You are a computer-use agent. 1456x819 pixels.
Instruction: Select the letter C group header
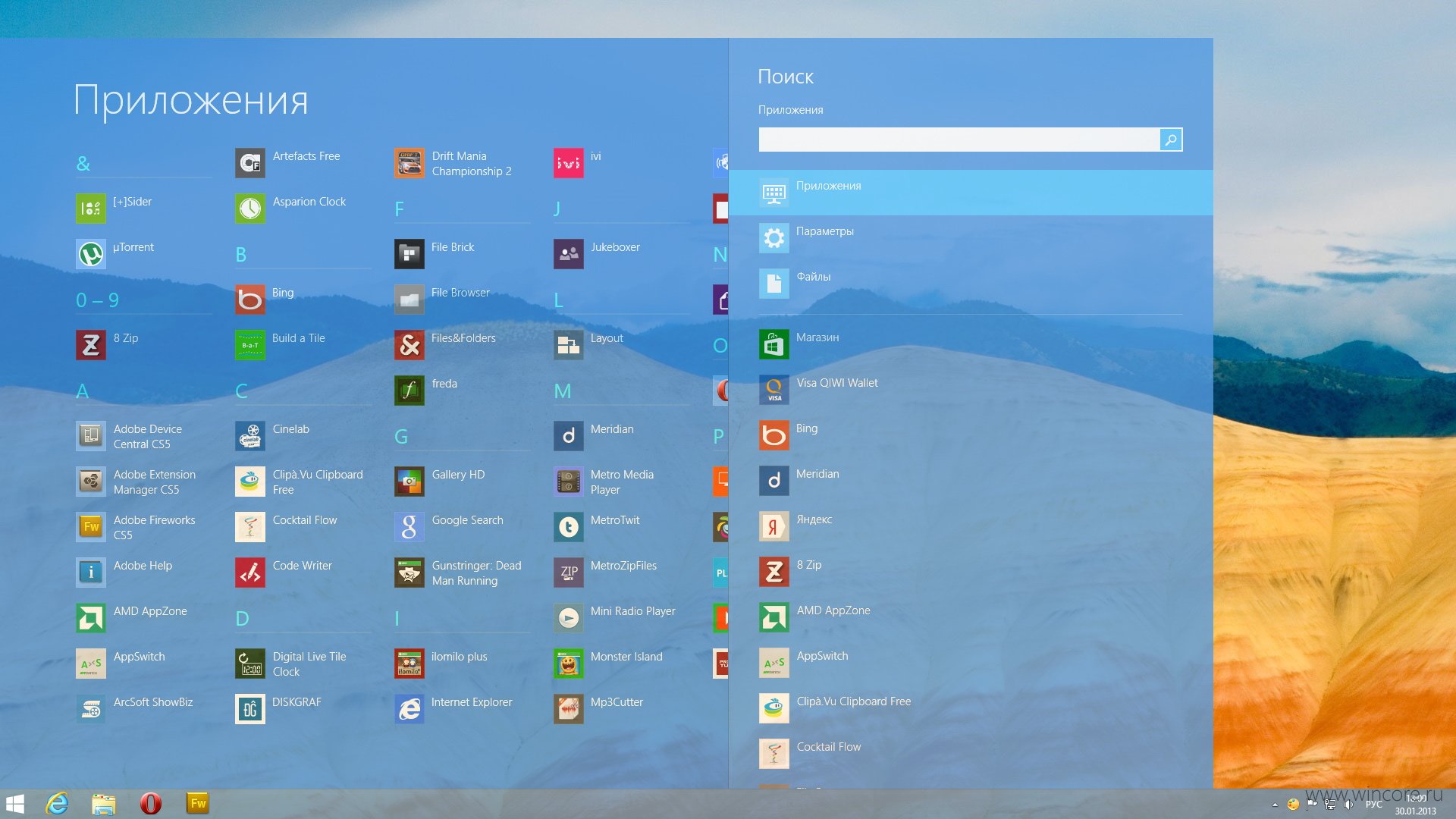click(242, 391)
